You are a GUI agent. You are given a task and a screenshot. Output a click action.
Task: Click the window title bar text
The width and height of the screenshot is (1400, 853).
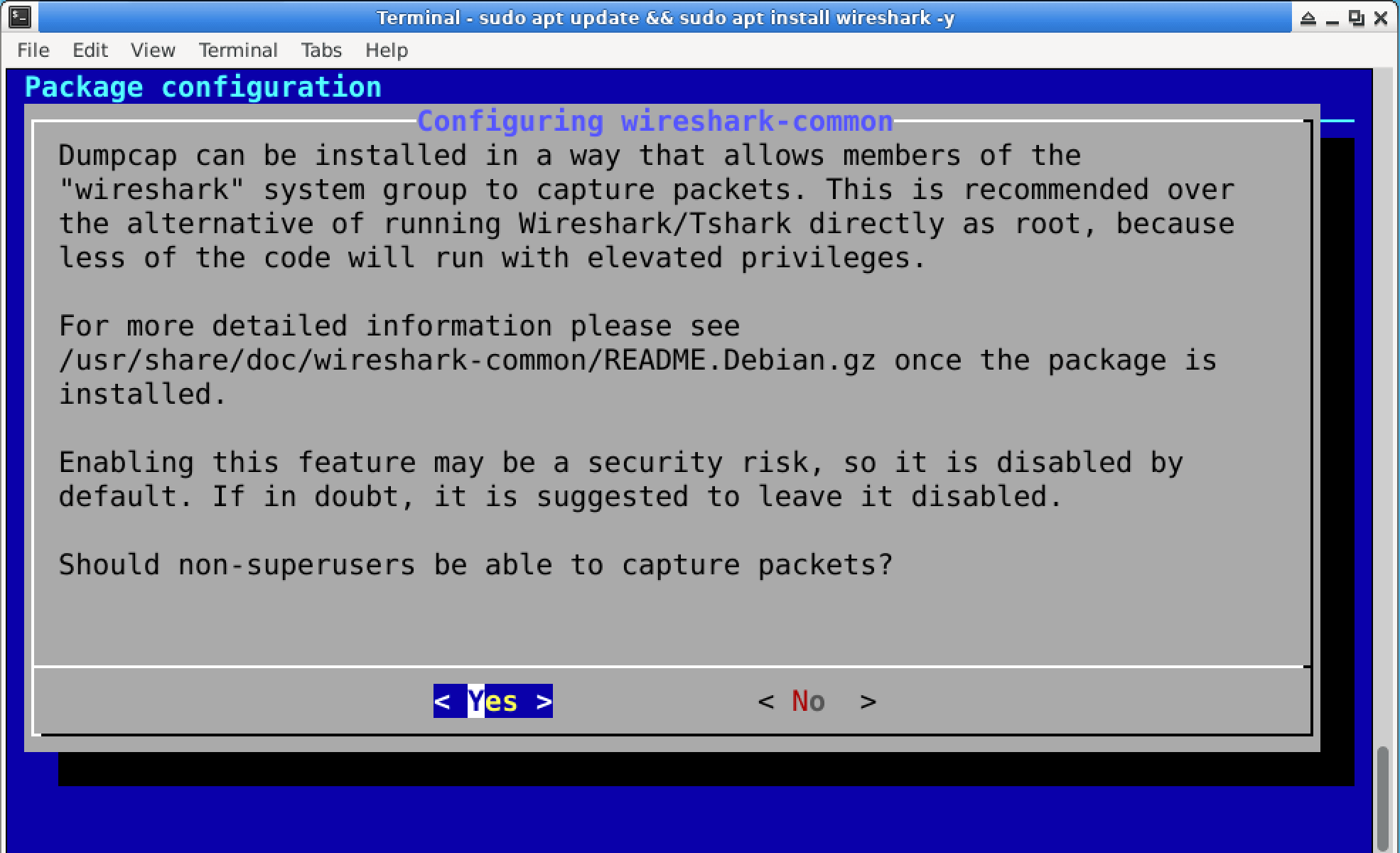pyautogui.click(x=665, y=18)
